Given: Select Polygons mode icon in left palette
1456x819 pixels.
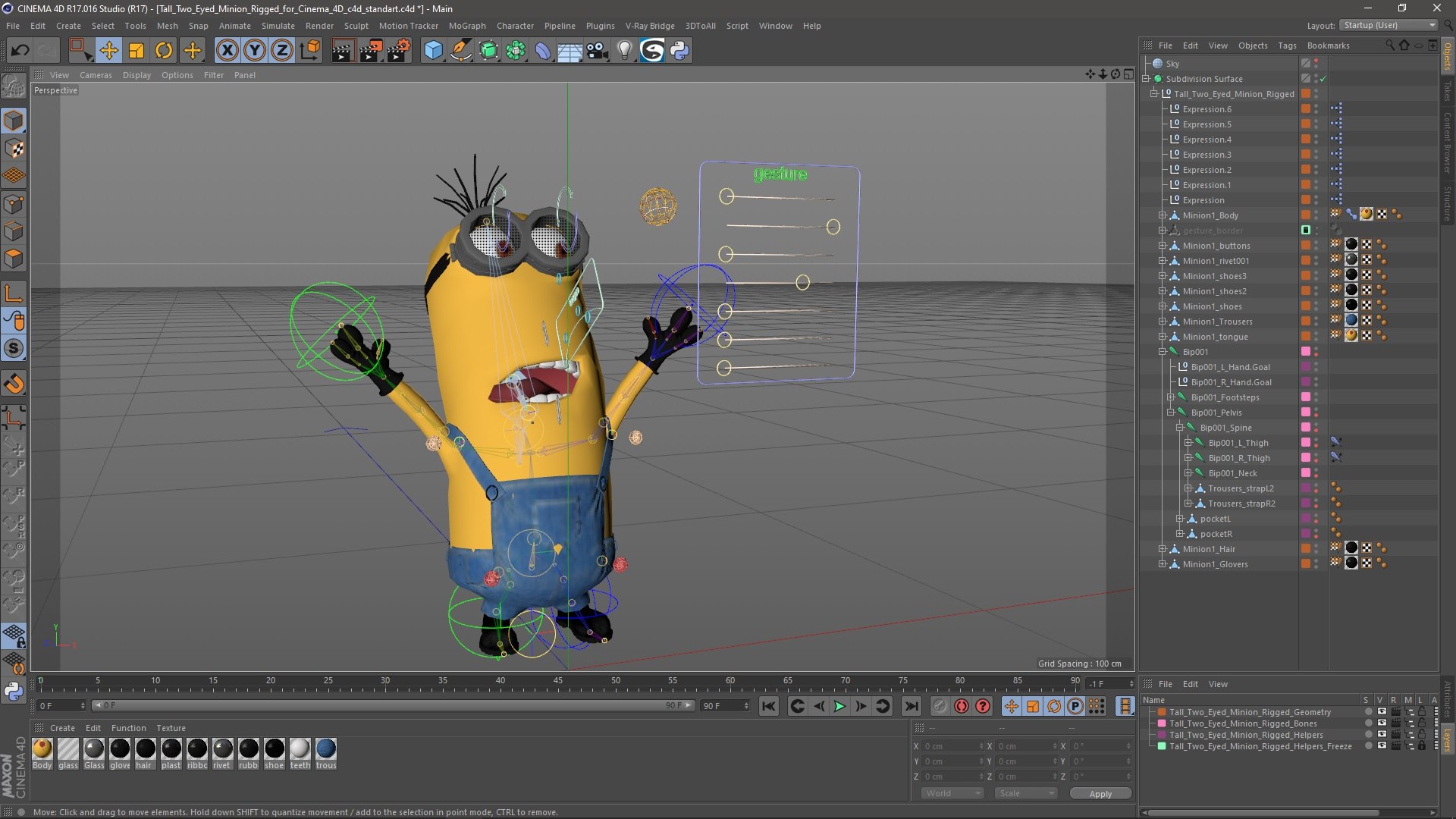Looking at the screenshot, I should (x=14, y=259).
